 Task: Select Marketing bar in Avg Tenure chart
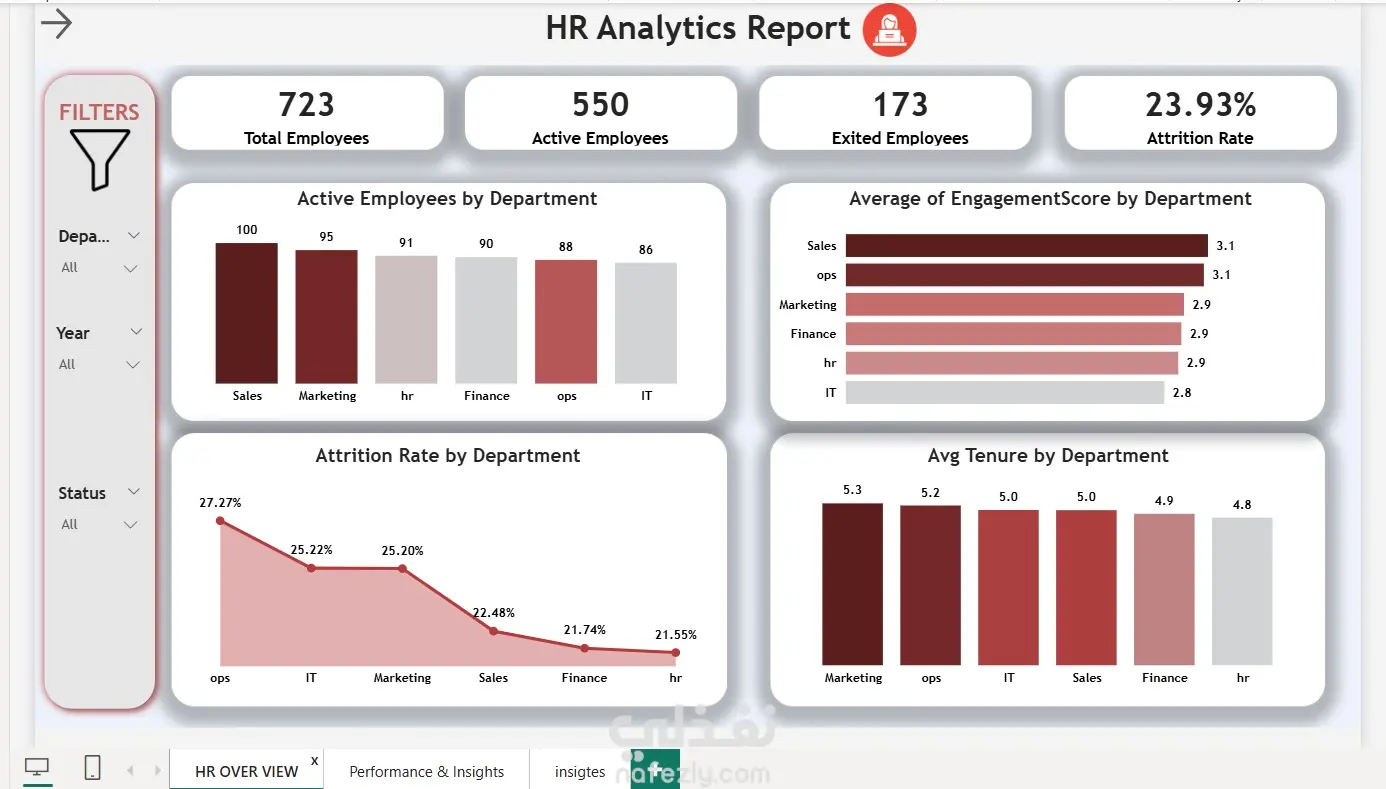click(x=853, y=584)
